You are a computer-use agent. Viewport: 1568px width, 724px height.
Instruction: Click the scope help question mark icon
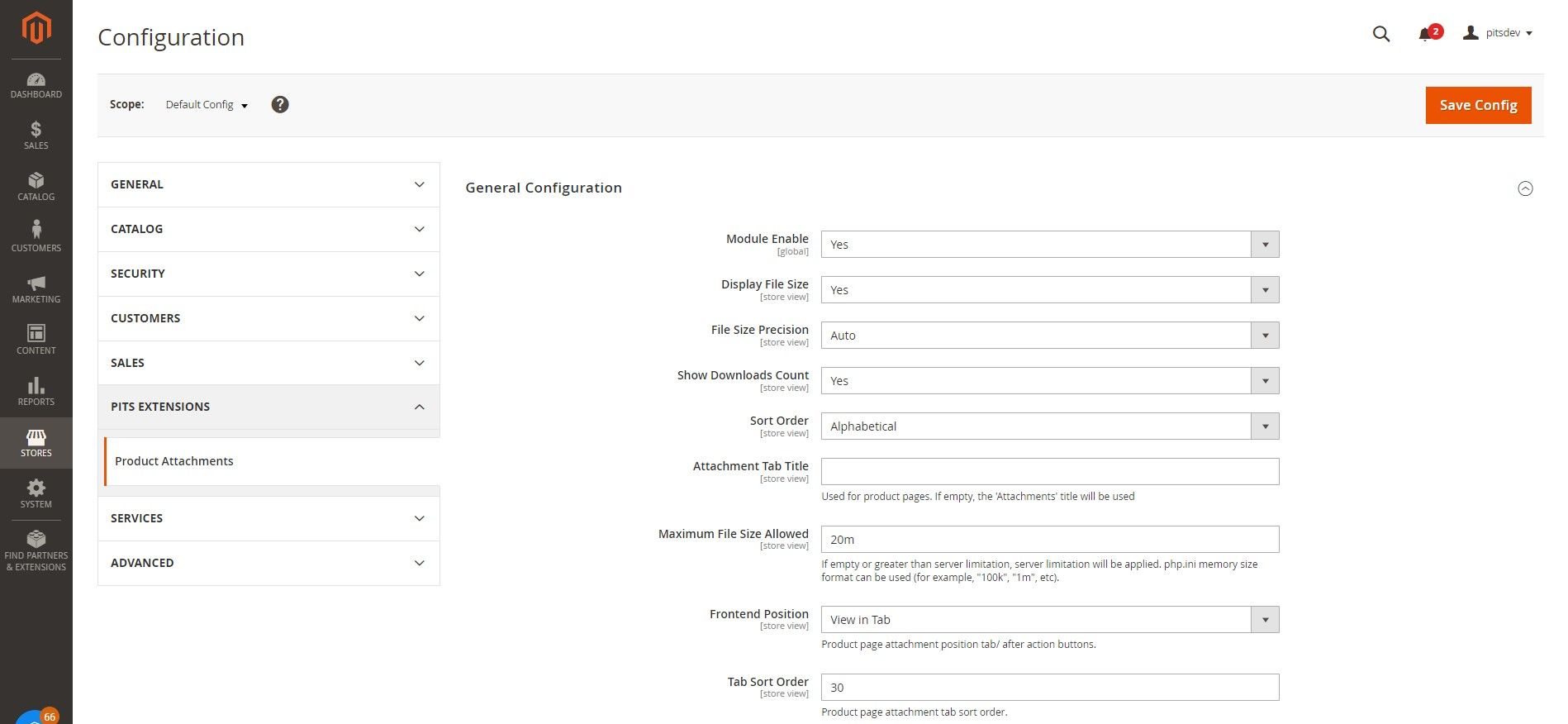280,105
